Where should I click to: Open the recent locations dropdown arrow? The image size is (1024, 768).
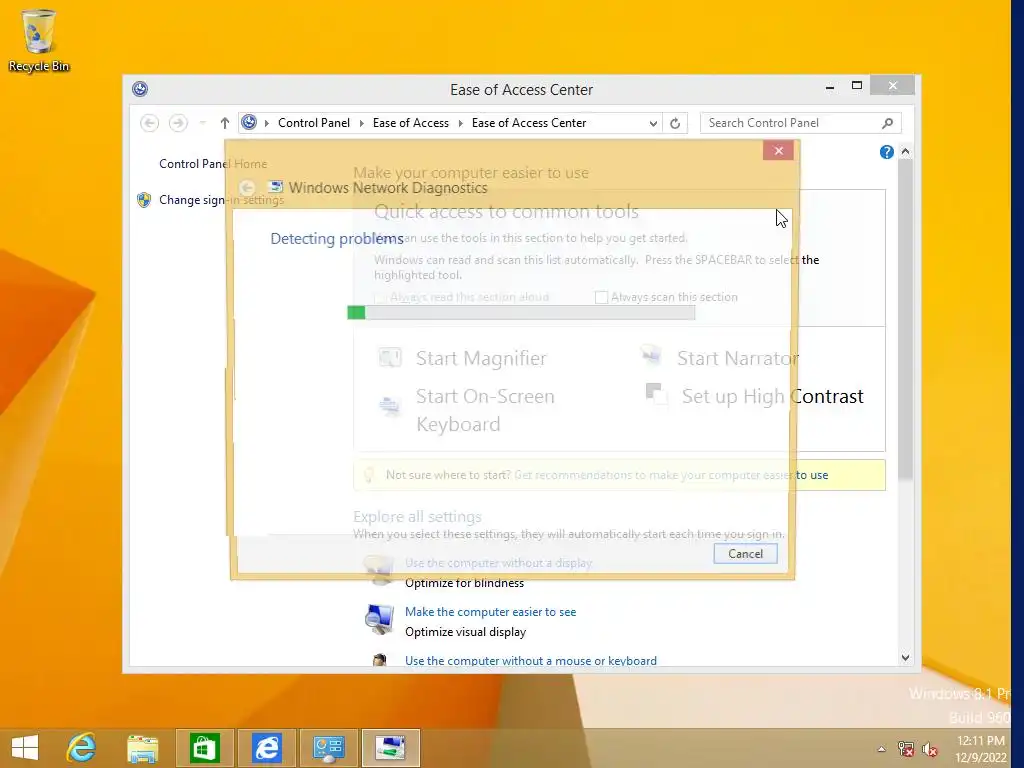pos(202,123)
